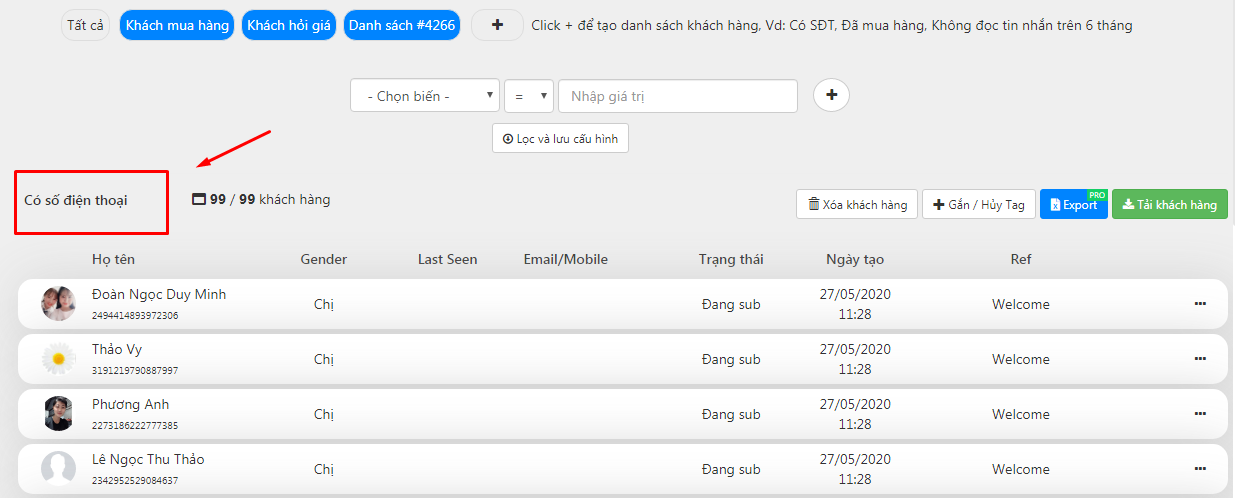Select the "Tất cả" customer list tab

tap(86, 25)
